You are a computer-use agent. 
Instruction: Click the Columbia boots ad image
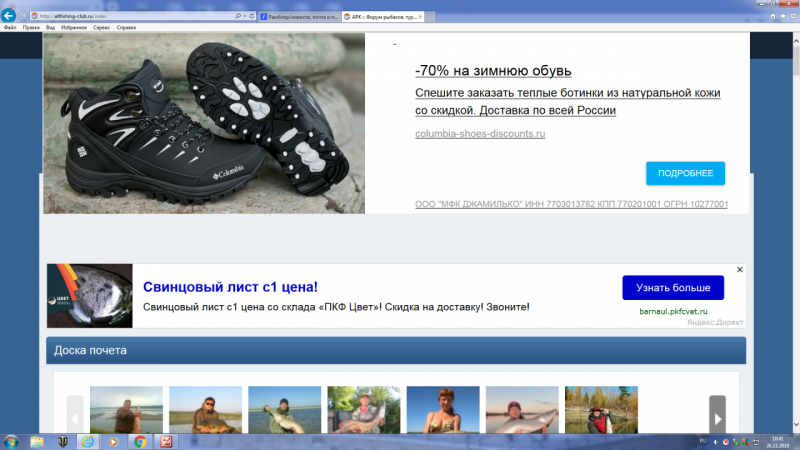[x=204, y=123]
